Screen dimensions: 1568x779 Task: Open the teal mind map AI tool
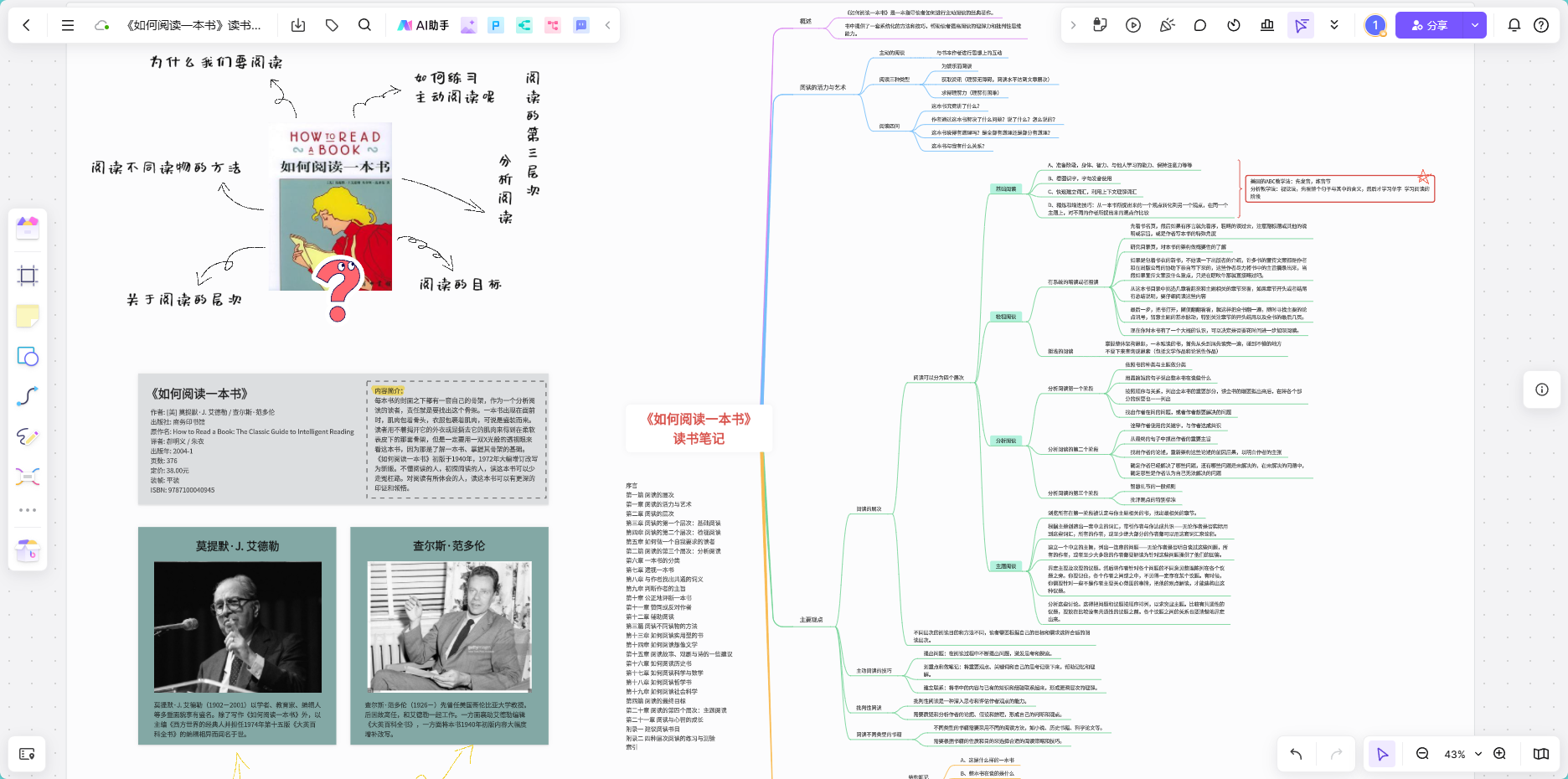[x=524, y=25]
